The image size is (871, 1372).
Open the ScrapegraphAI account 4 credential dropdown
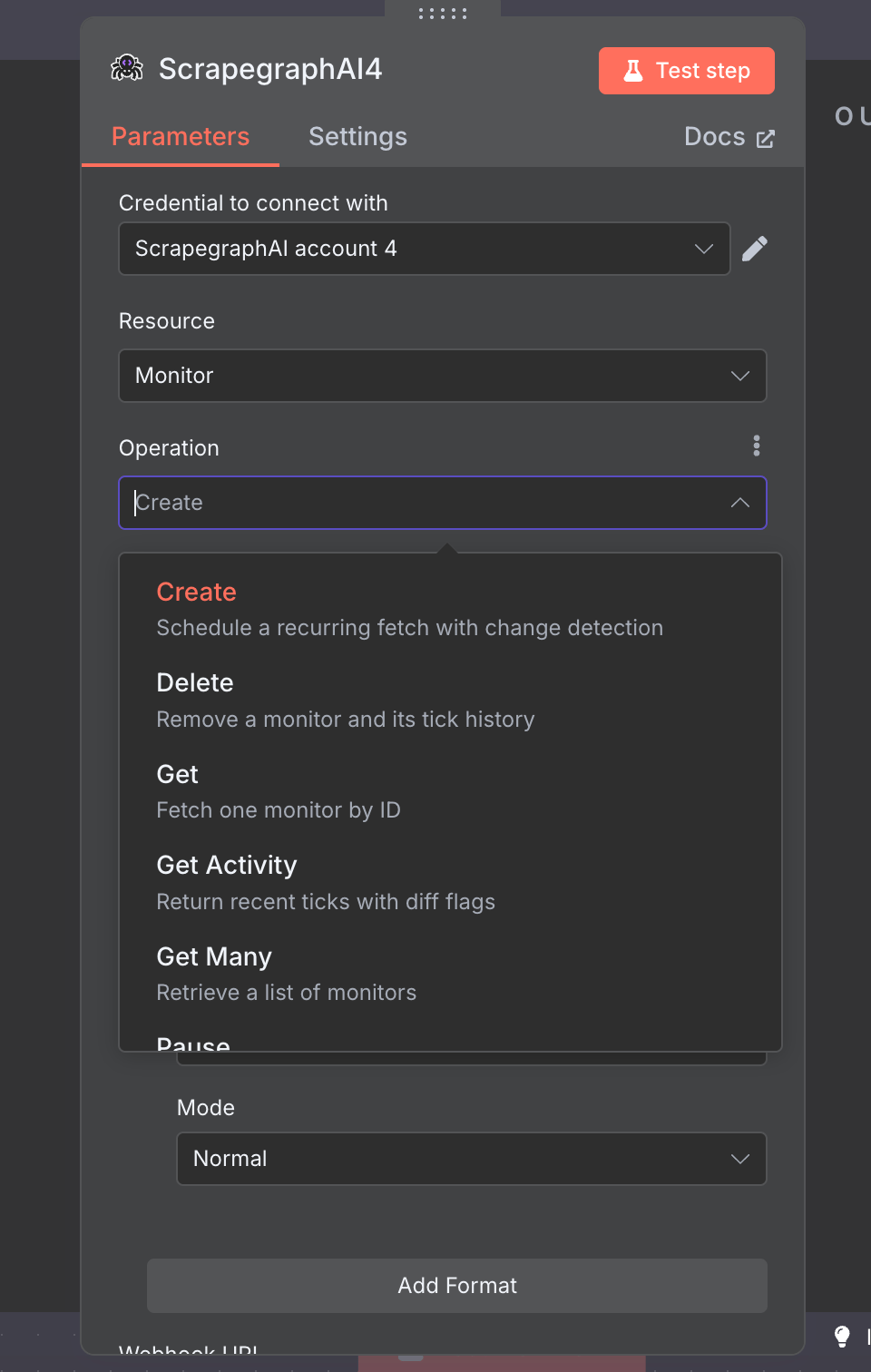point(425,249)
